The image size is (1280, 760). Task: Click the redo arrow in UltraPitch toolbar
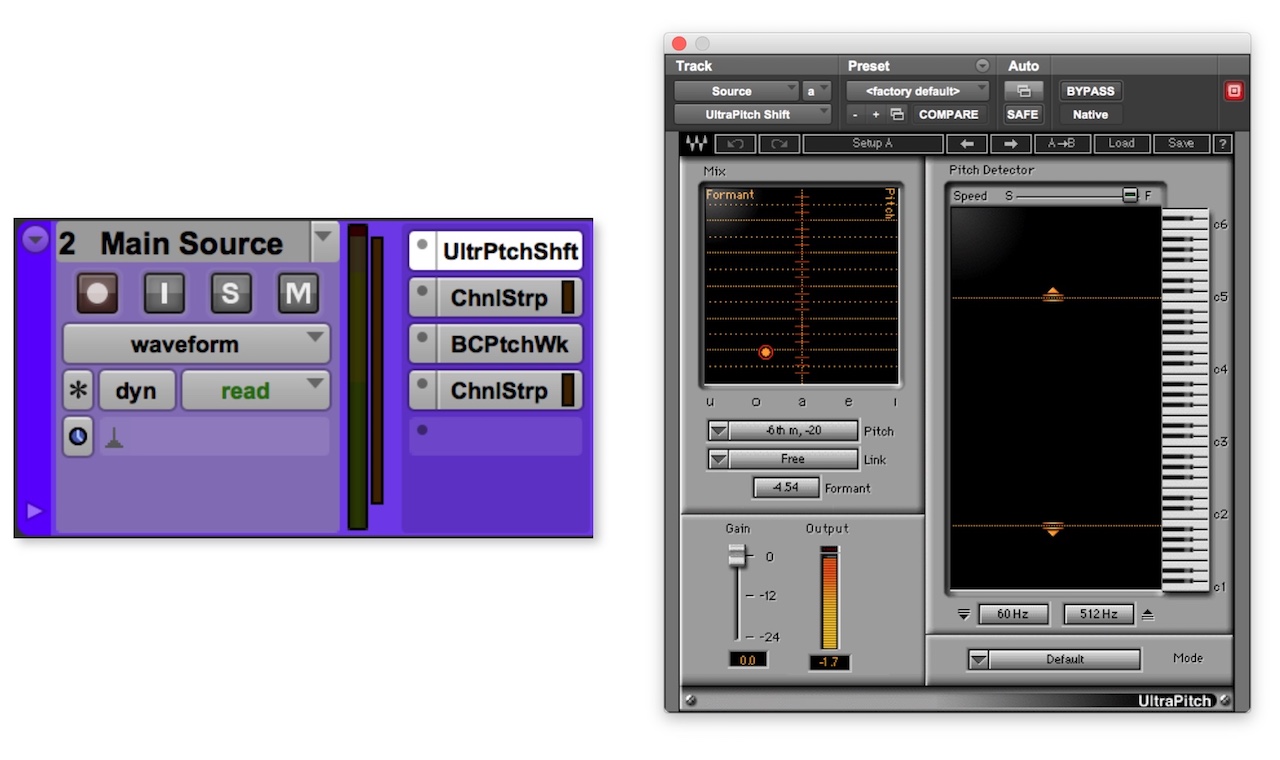click(779, 144)
